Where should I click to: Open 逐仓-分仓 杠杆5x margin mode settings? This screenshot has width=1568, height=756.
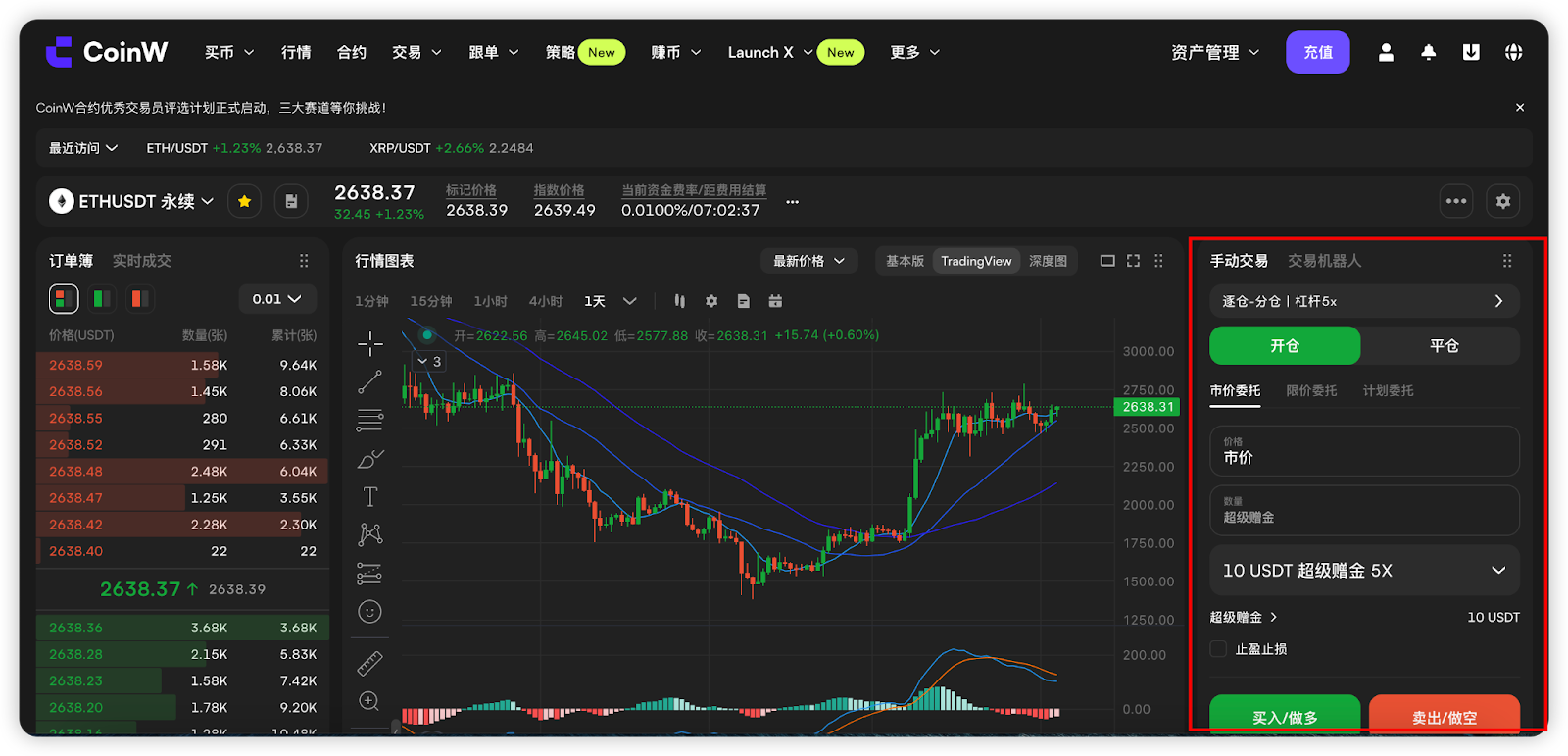[x=1364, y=301]
